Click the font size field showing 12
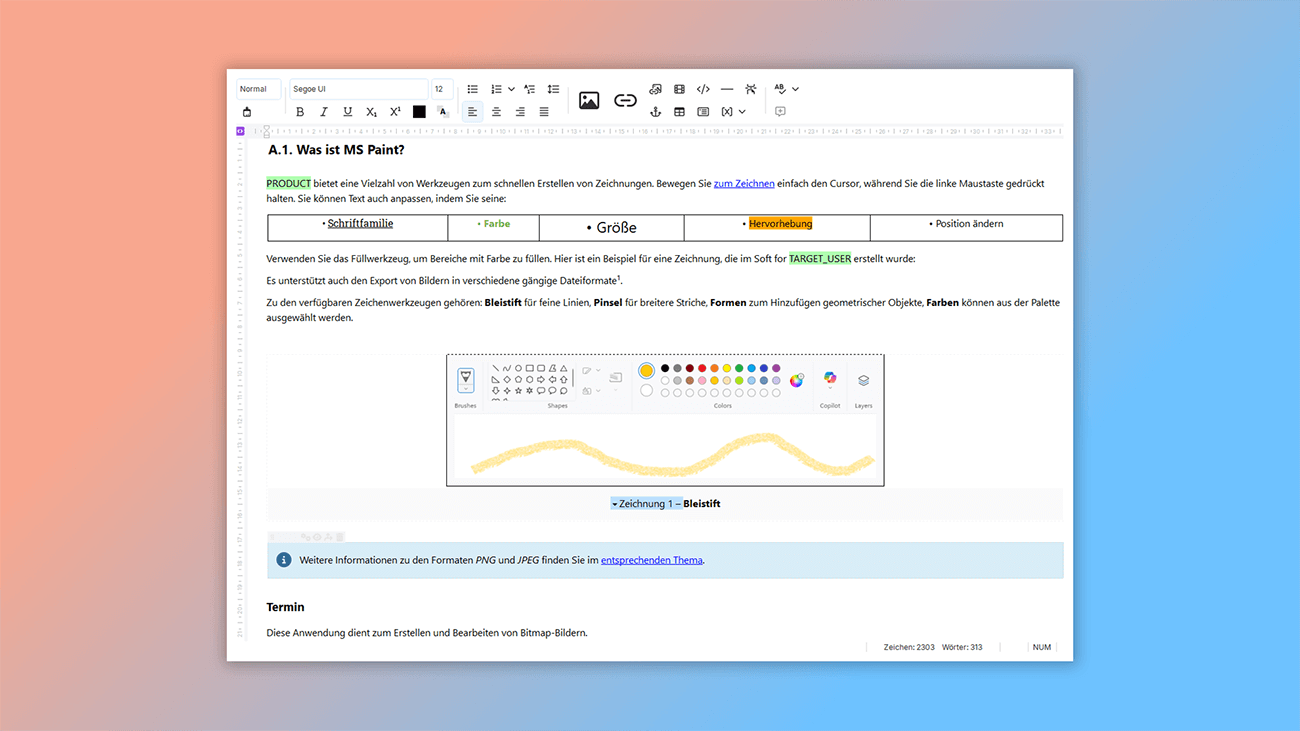 point(441,89)
